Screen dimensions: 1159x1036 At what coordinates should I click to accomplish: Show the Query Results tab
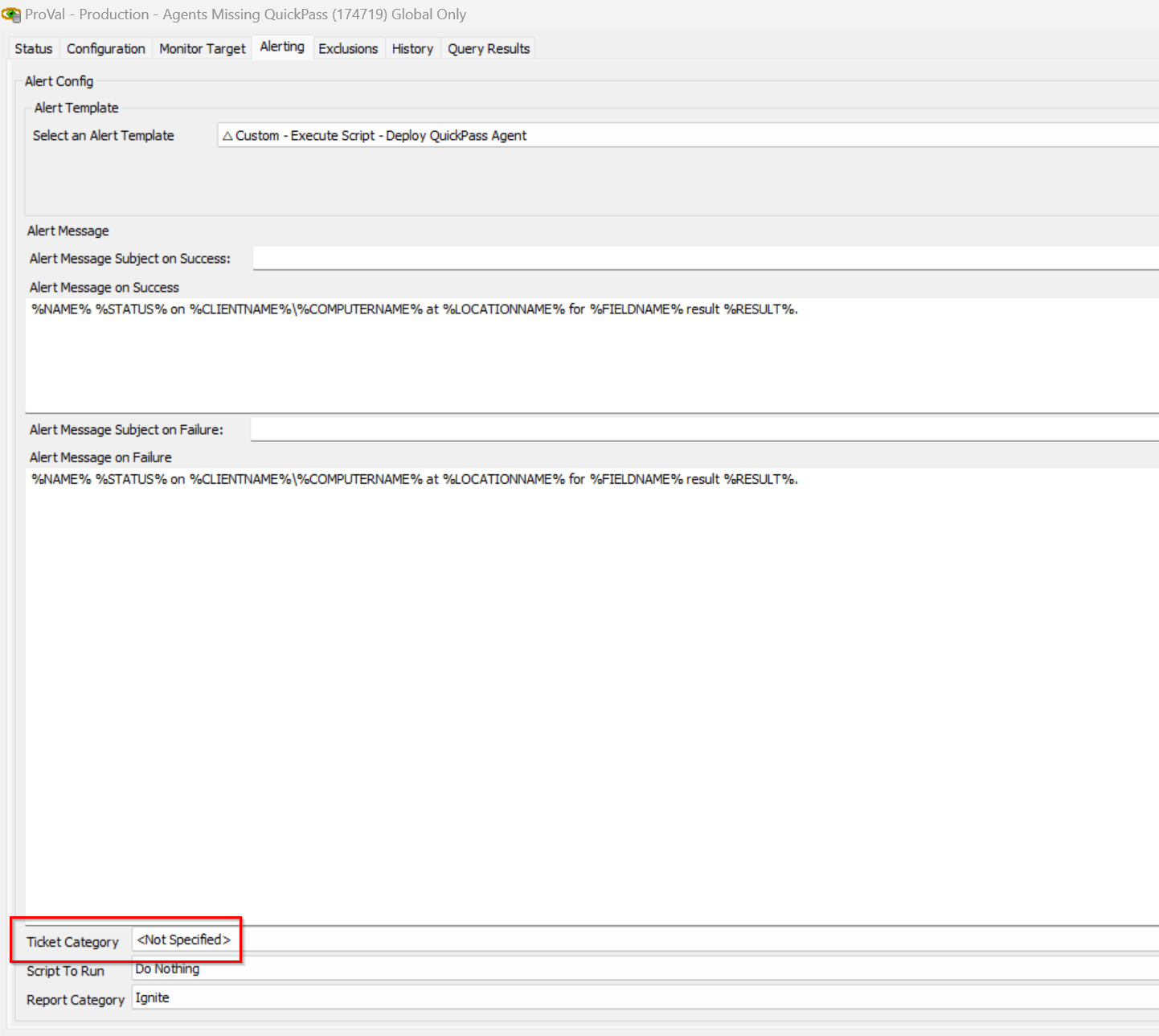[489, 49]
